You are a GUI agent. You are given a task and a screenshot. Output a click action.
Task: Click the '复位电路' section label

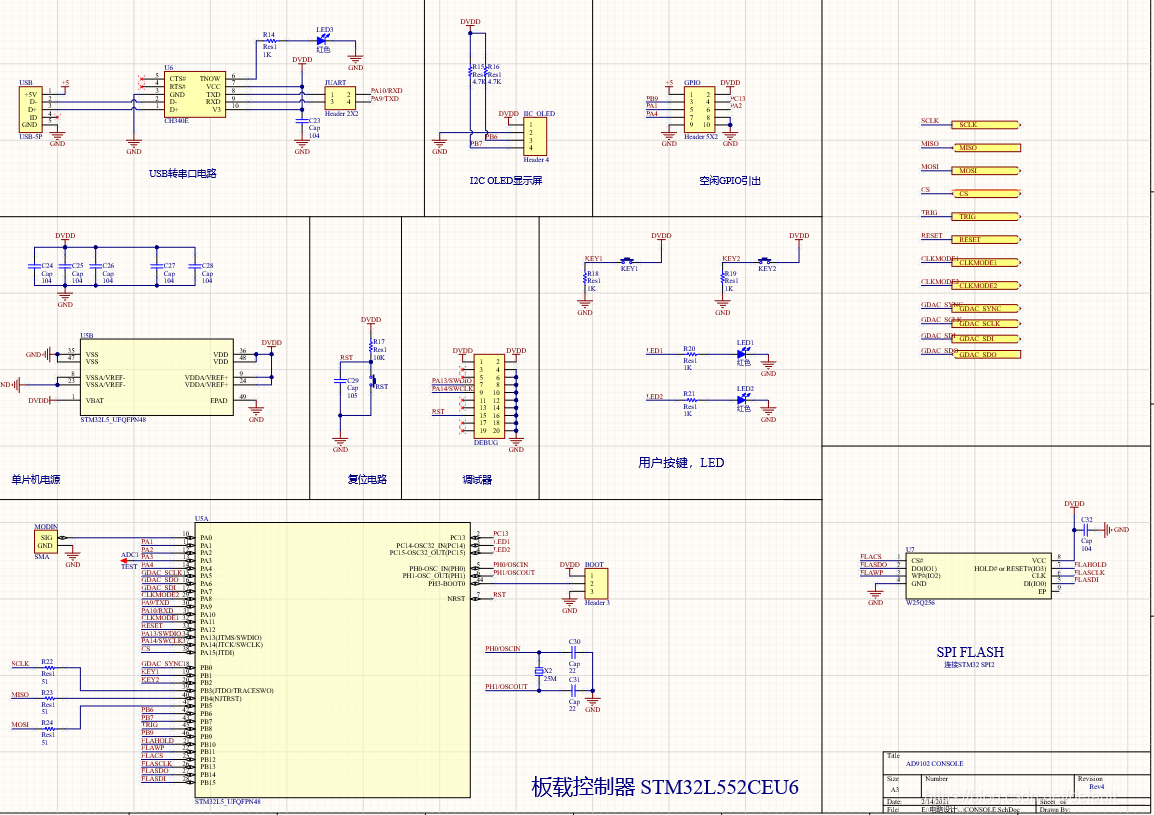(367, 479)
